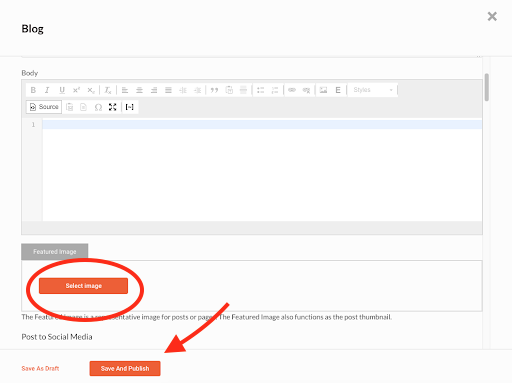Insert an image via toolbar
Image resolution: width=512 pixels, height=383 pixels.
click(x=323, y=90)
